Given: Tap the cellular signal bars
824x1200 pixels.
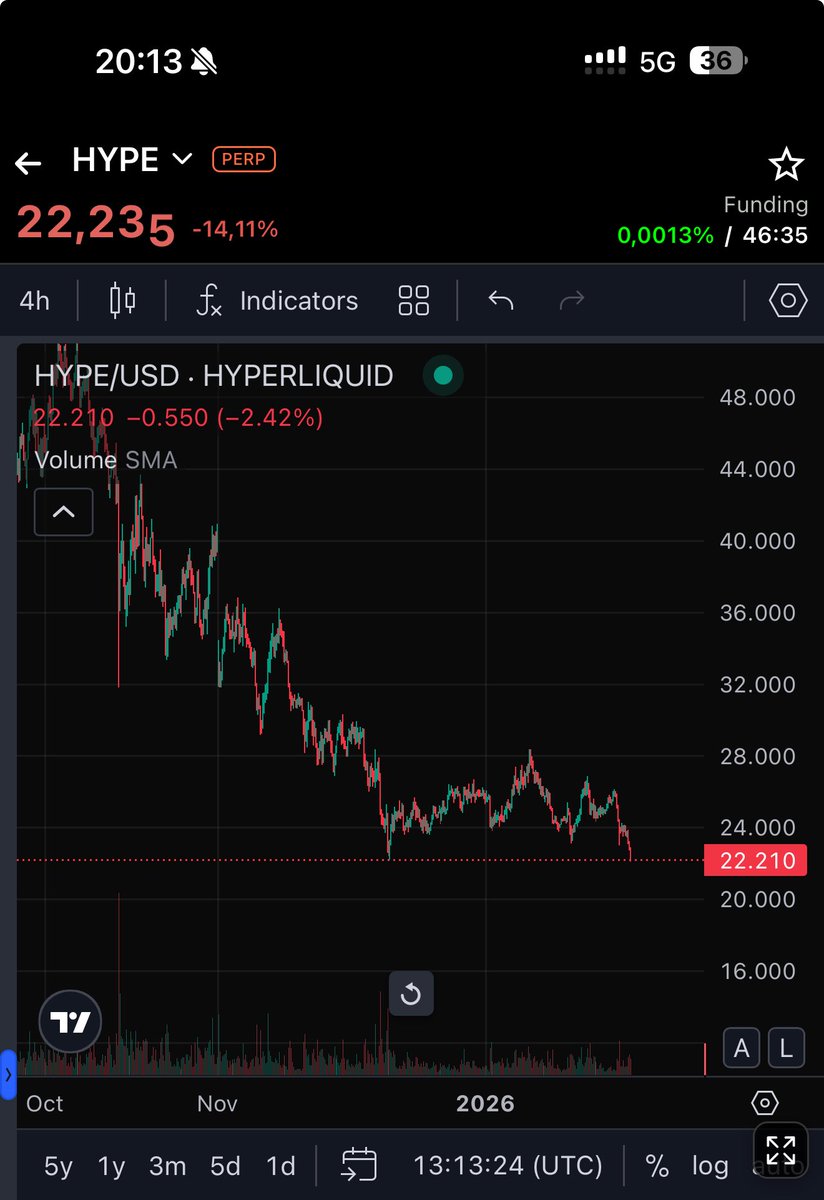Looking at the screenshot, I should 605,58.
